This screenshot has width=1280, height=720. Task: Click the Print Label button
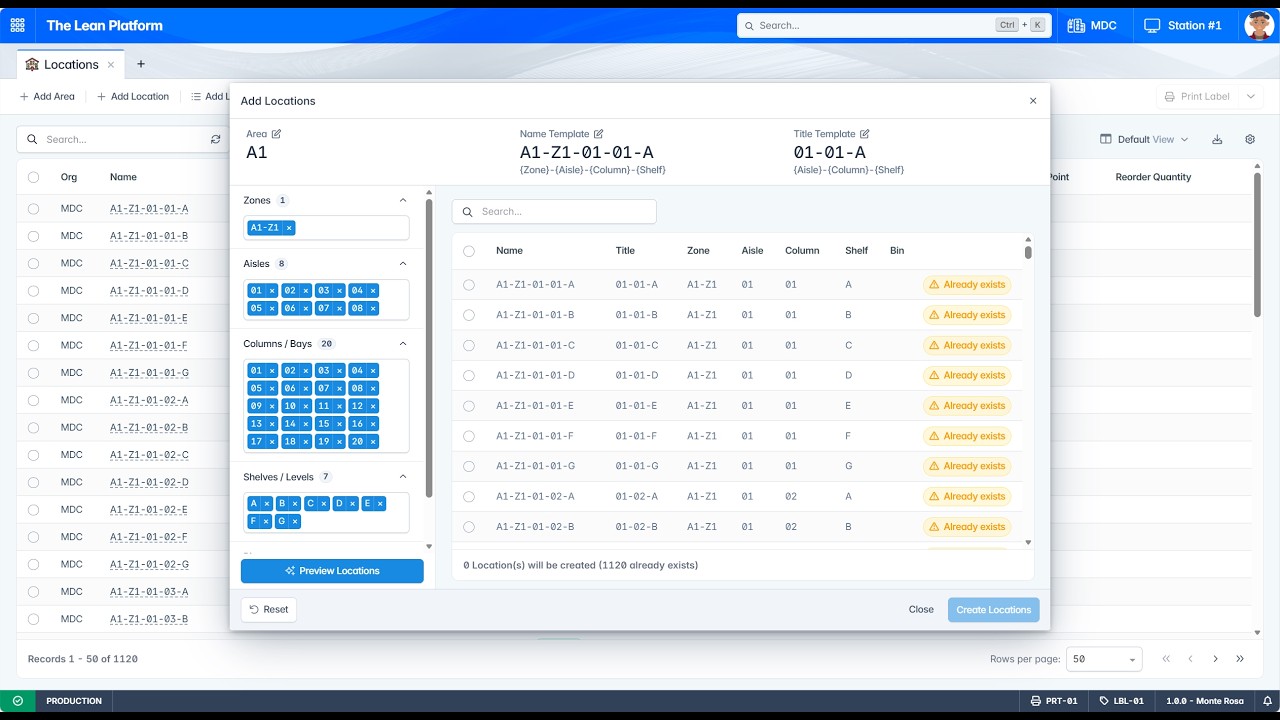pos(1196,97)
